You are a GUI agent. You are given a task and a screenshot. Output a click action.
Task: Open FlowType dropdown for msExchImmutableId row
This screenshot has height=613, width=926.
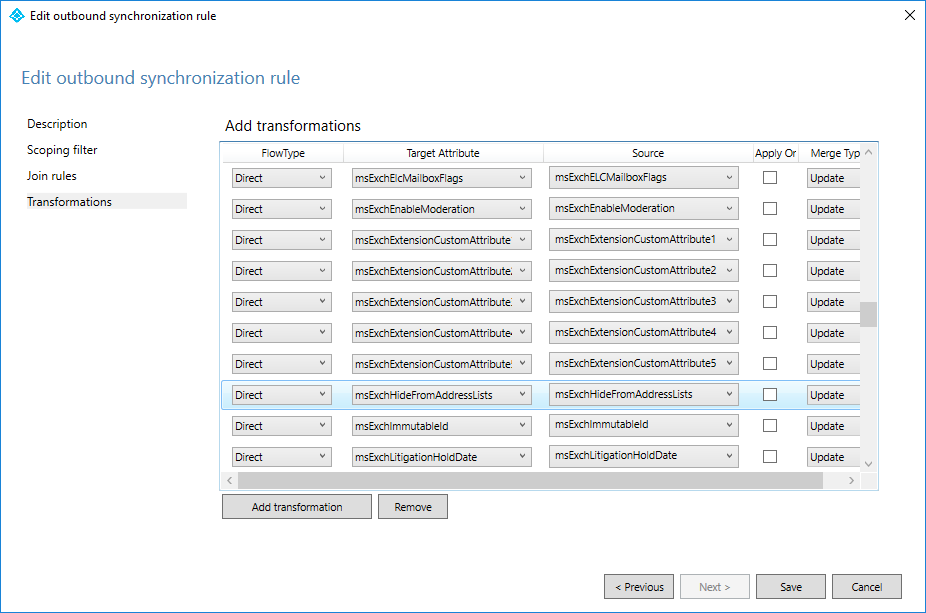click(282, 426)
